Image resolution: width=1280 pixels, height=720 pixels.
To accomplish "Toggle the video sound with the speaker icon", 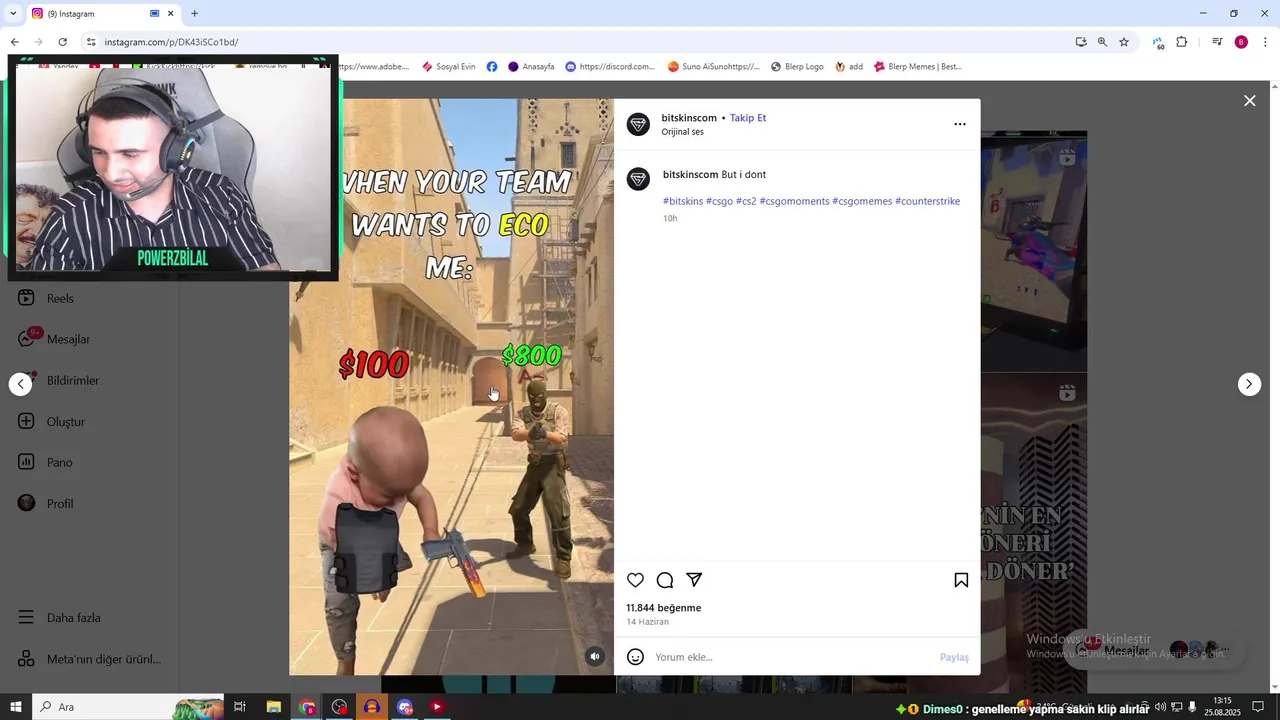I will (x=595, y=656).
